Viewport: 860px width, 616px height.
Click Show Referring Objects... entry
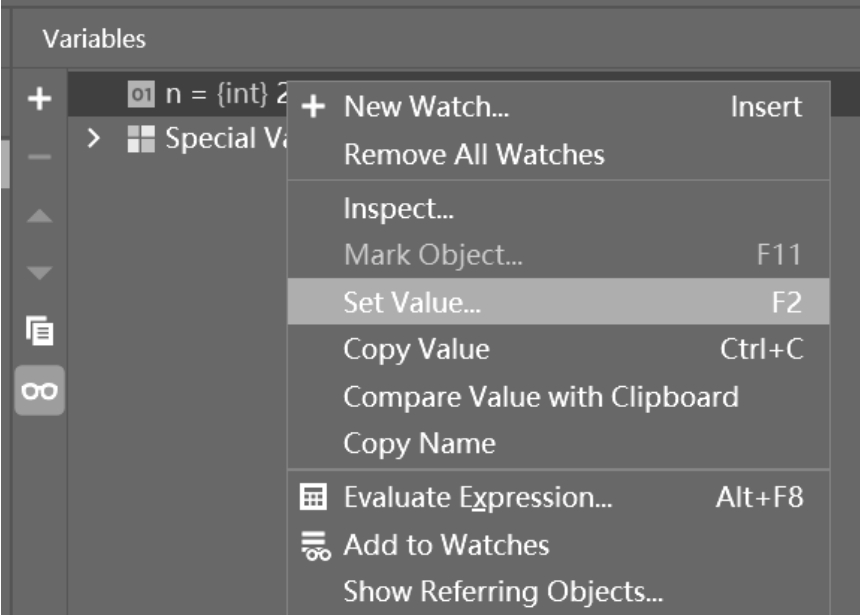tap(502, 591)
